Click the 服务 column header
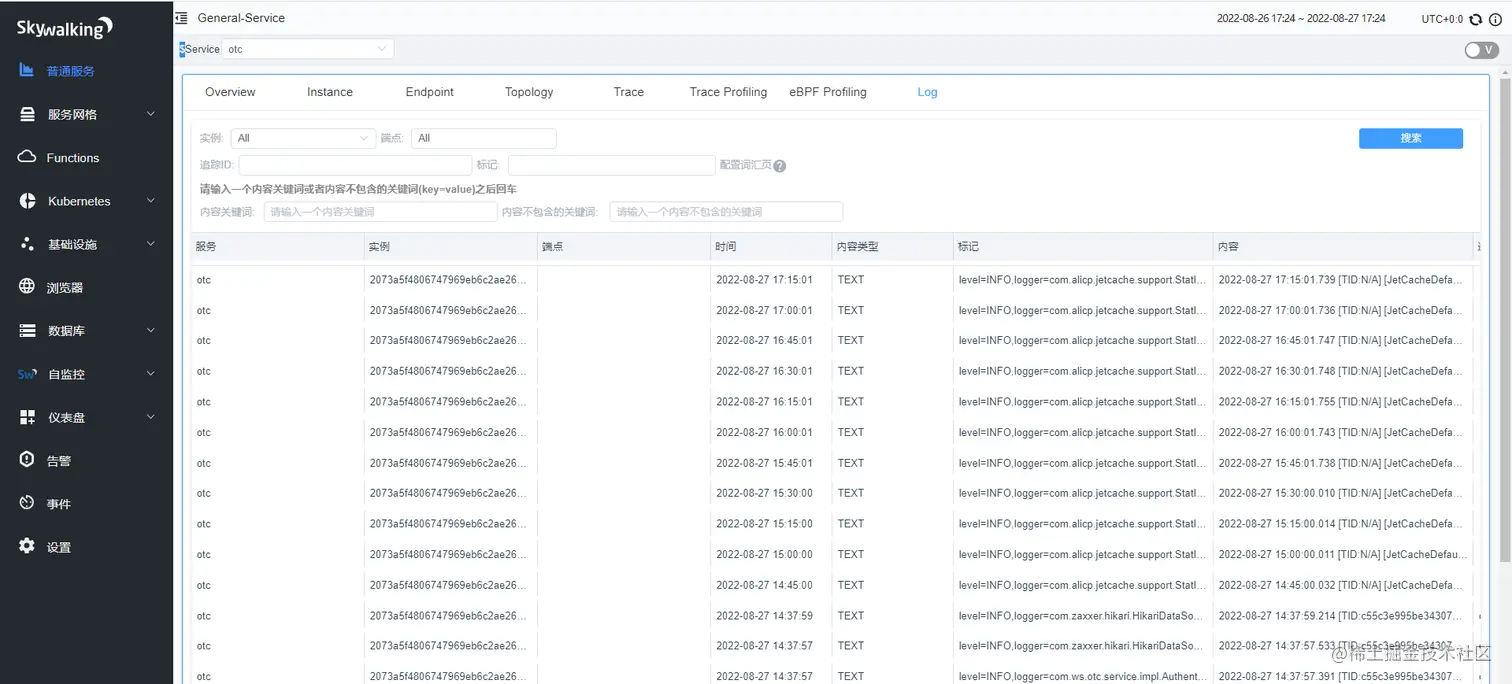The height and width of the screenshot is (684, 1512). 277,246
